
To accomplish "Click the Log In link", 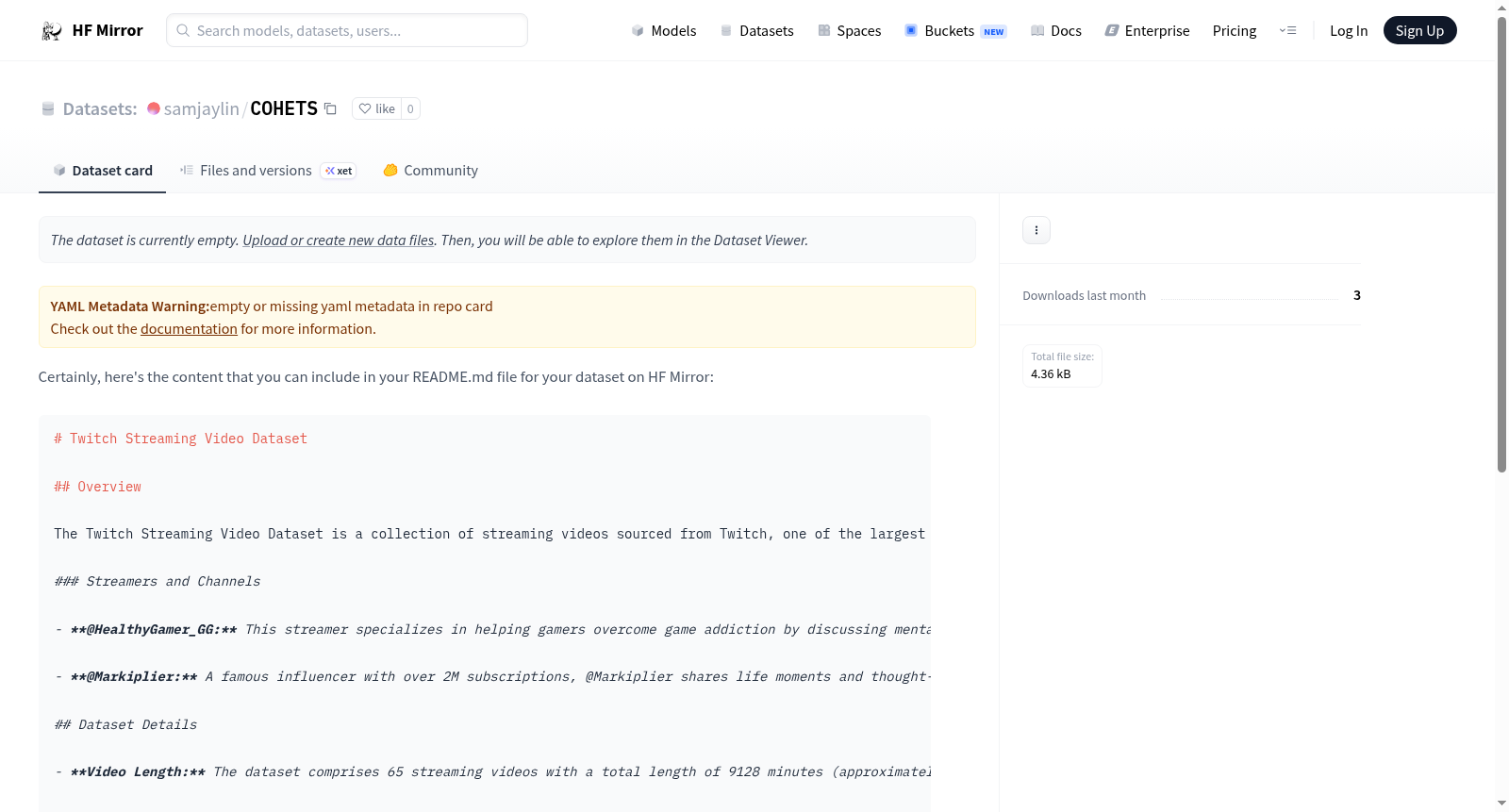I will (x=1349, y=31).
